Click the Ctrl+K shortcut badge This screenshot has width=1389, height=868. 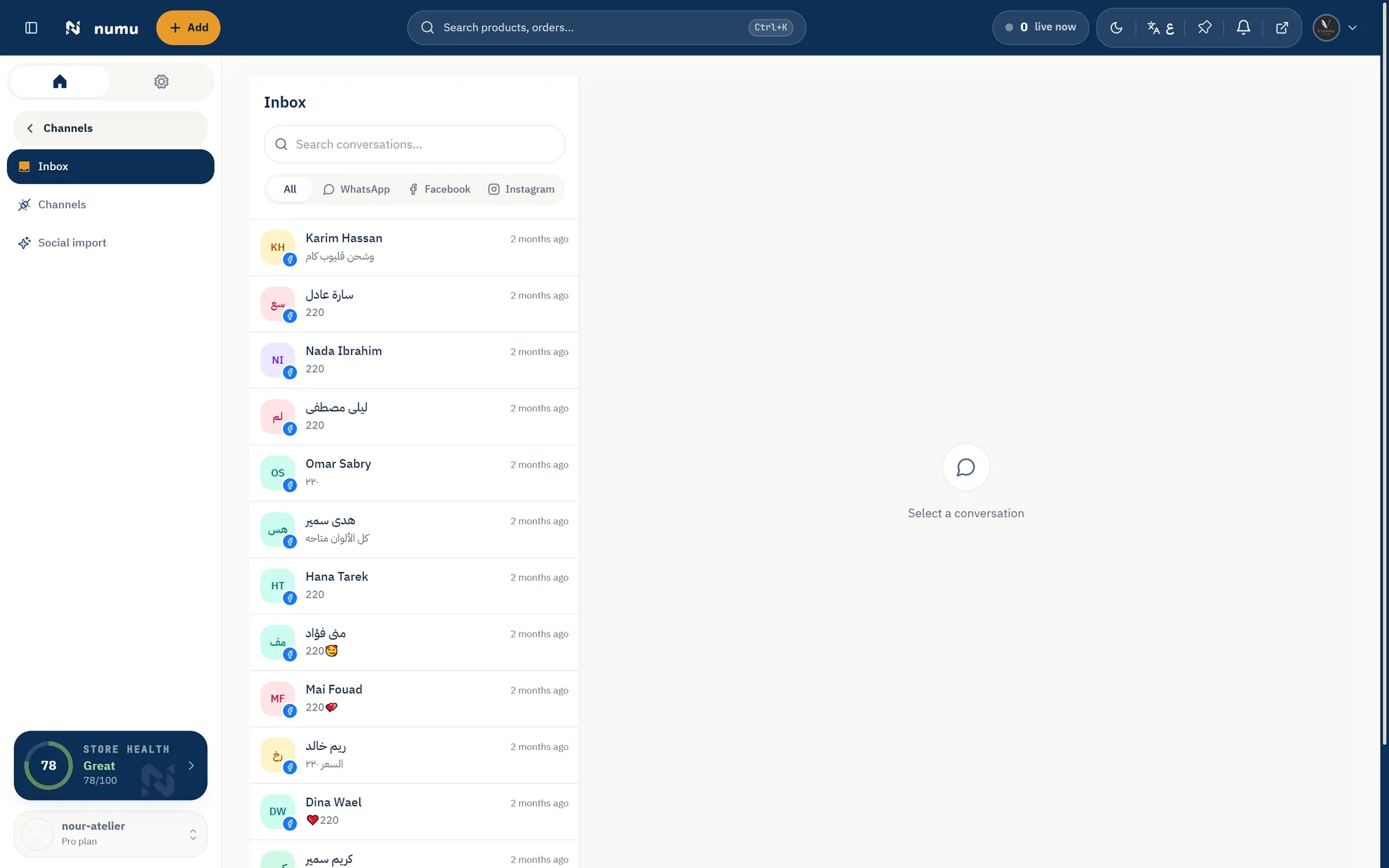coord(771,28)
